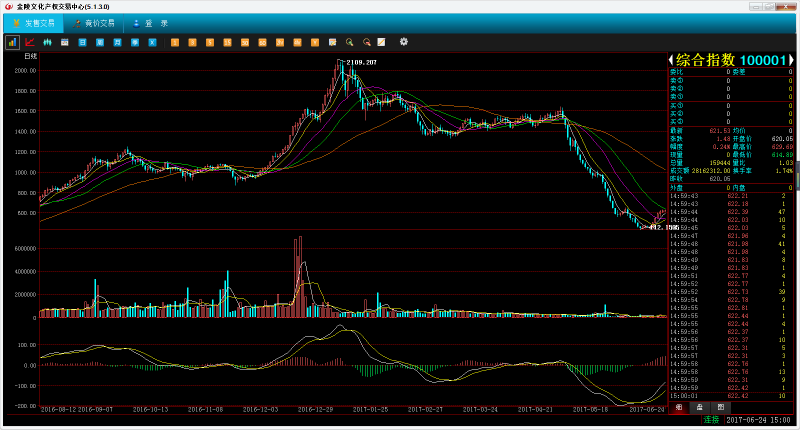Click the 连接 connection status
800x430 pixels.
click(x=711, y=420)
